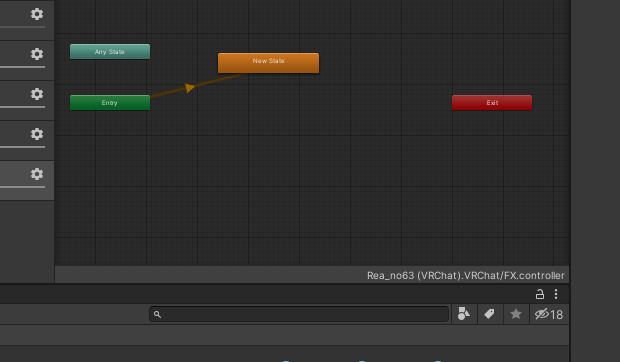The height and width of the screenshot is (362, 620).
Task: Toggle hidden packages visibility showing 18
Action: click(549, 314)
